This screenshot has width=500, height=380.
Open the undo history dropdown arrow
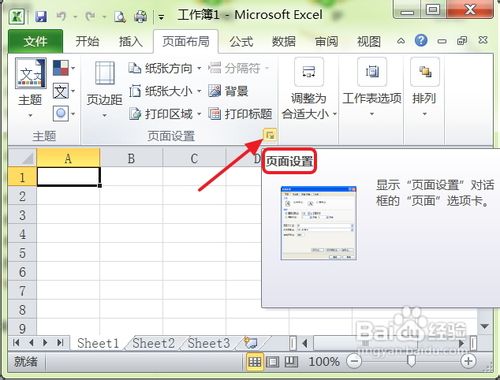pos(75,16)
